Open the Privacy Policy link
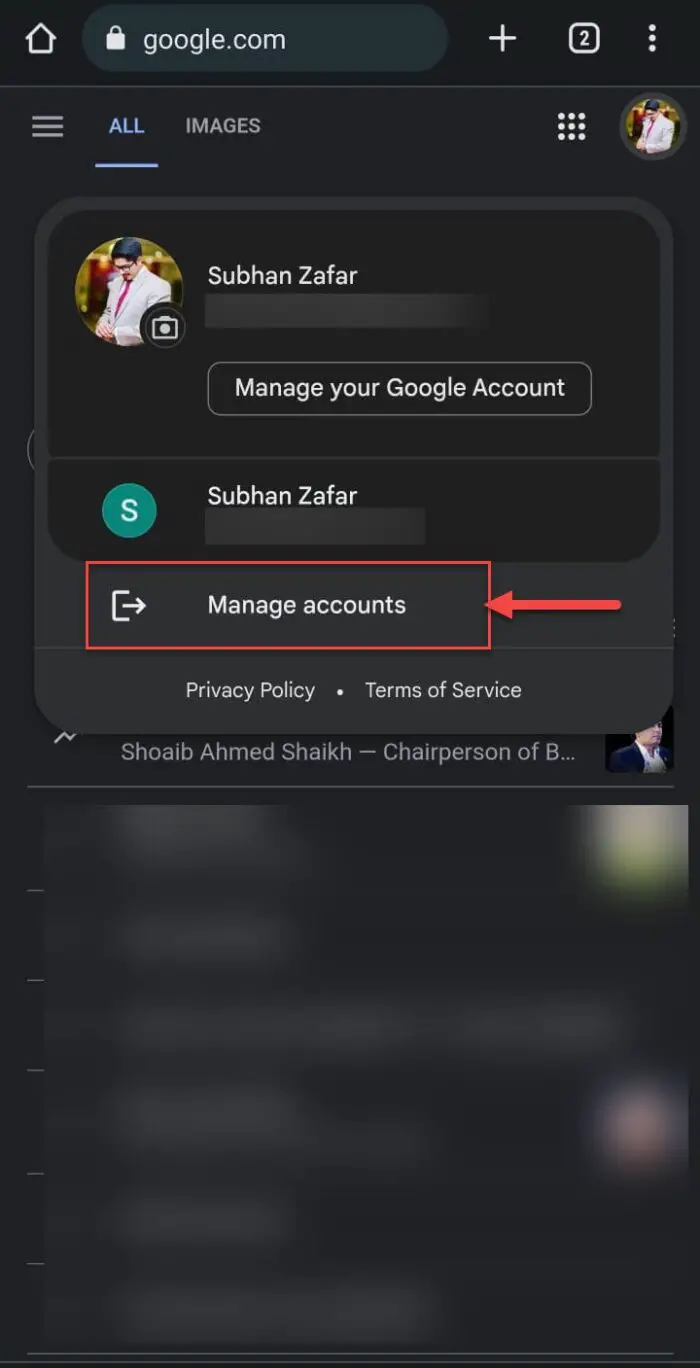 (x=250, y=690)
